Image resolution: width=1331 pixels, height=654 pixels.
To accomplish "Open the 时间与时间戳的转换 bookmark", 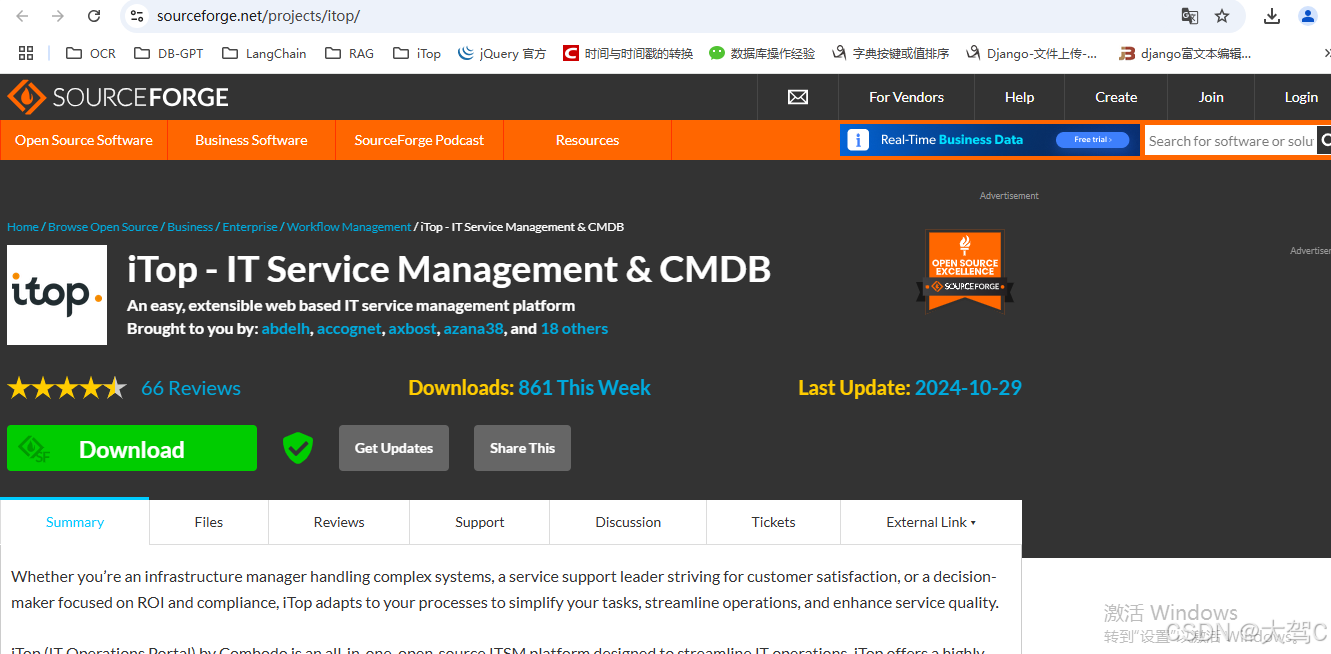I will (x=628, y=53).
